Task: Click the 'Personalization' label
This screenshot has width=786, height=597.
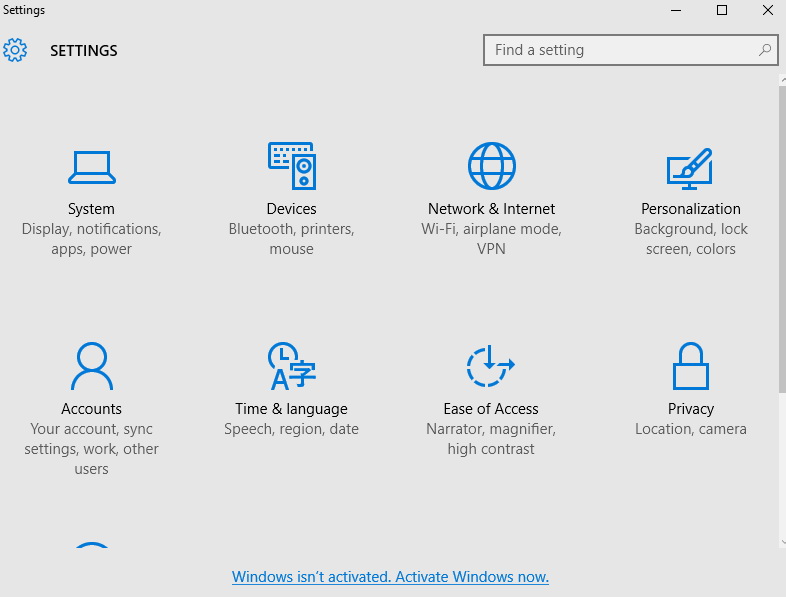Action: point(691,209)
